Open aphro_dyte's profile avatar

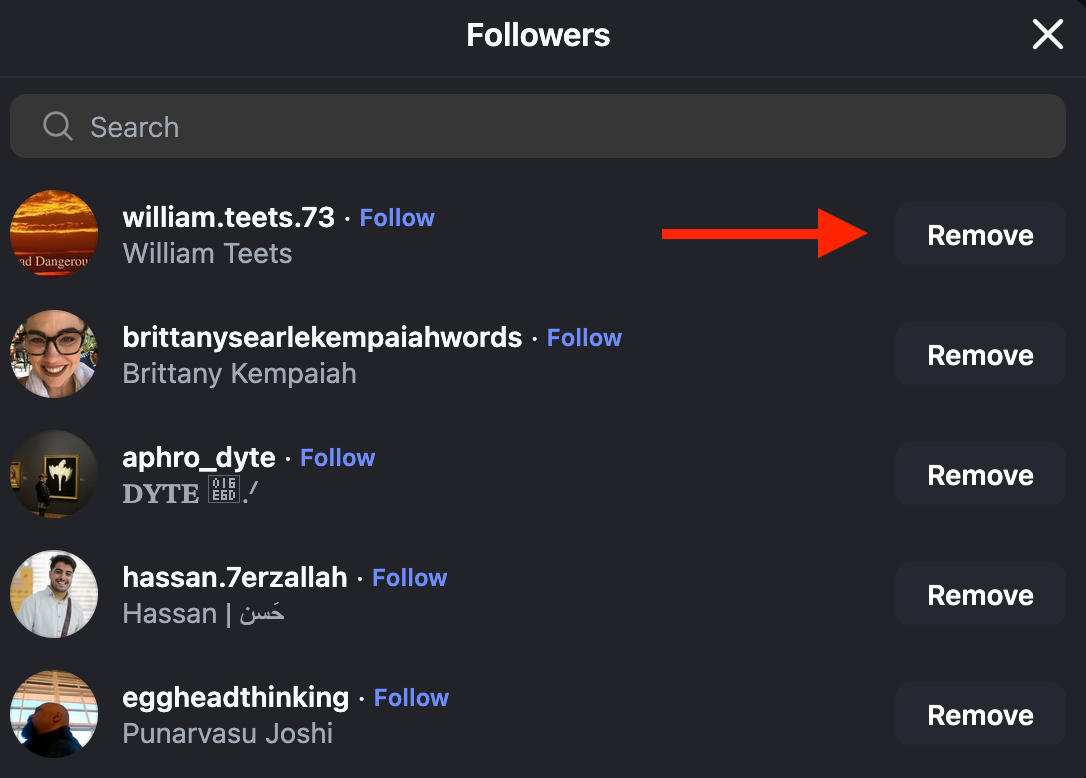54,474
